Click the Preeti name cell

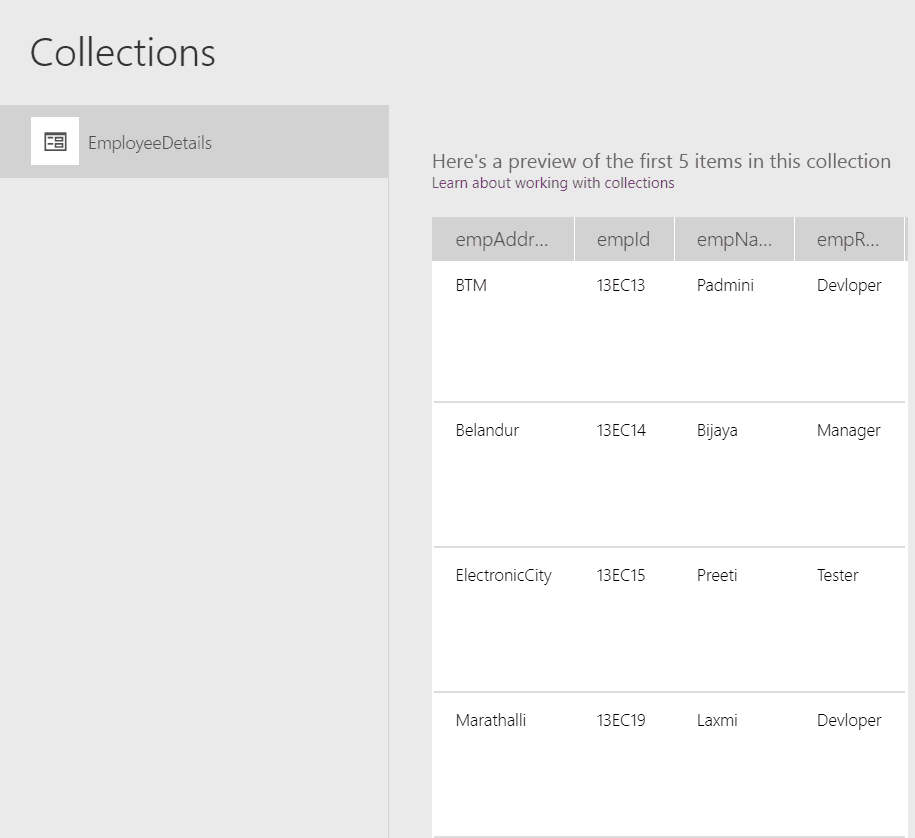coord(716,575)
